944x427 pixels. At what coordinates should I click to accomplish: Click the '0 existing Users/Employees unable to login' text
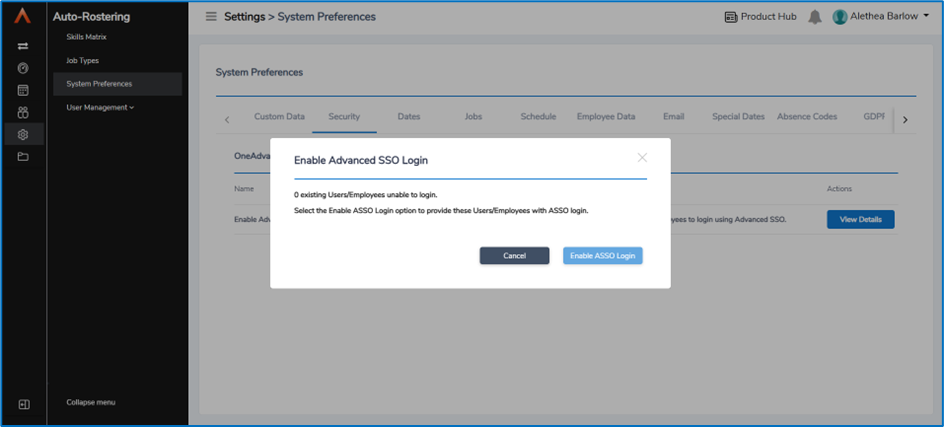click(365, 195)
